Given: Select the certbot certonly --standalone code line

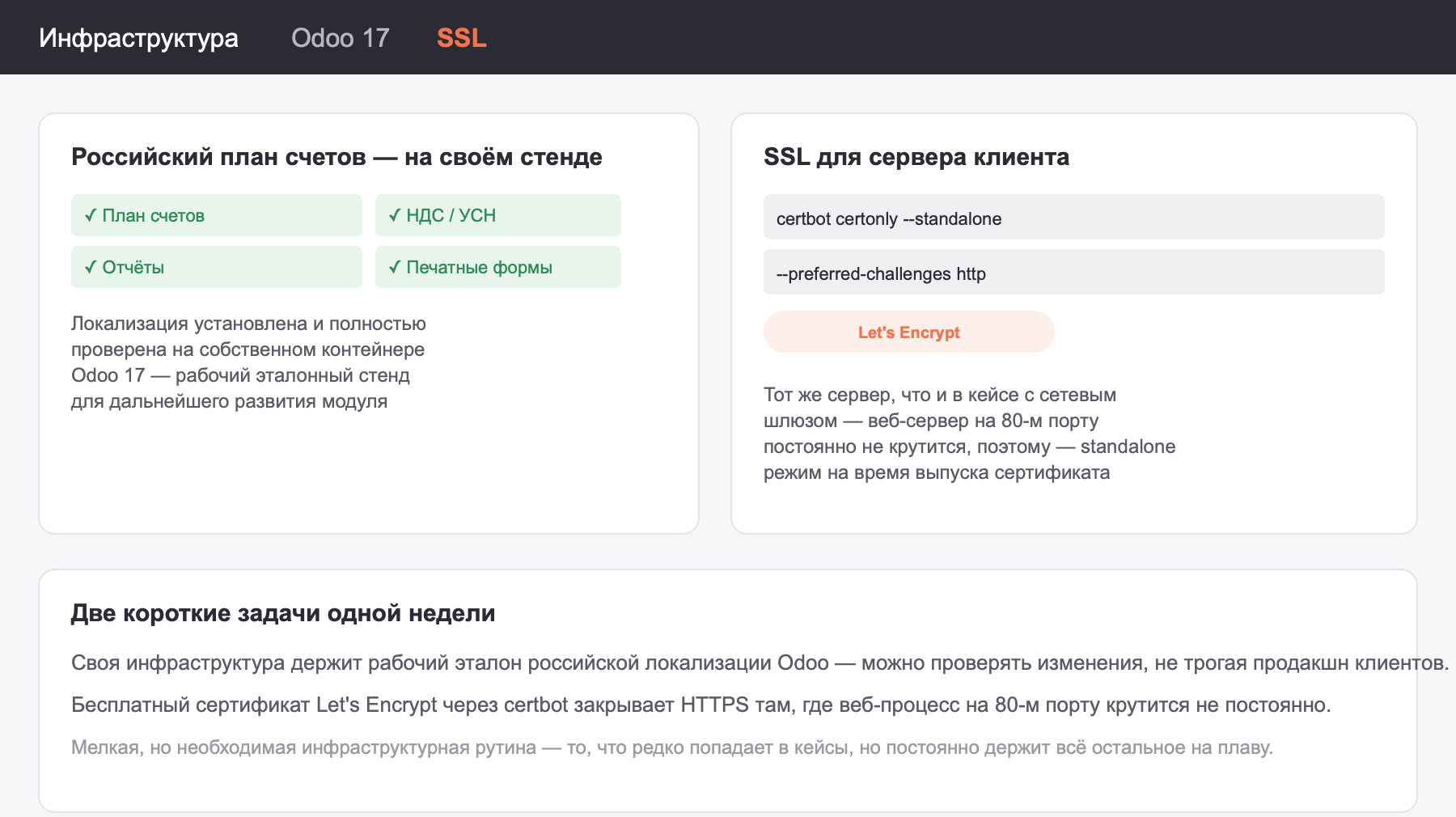Looking at the screenshot, I should click(x=1074, y=217).
